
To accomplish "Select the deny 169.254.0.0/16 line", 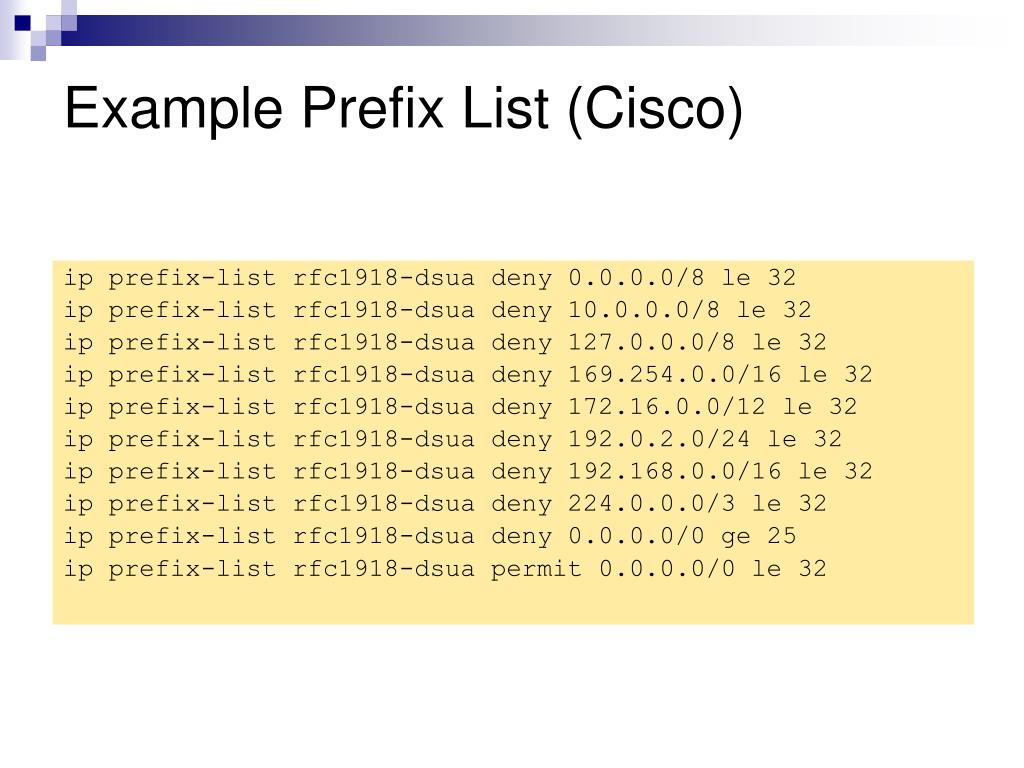I will [x=468, y=375].
